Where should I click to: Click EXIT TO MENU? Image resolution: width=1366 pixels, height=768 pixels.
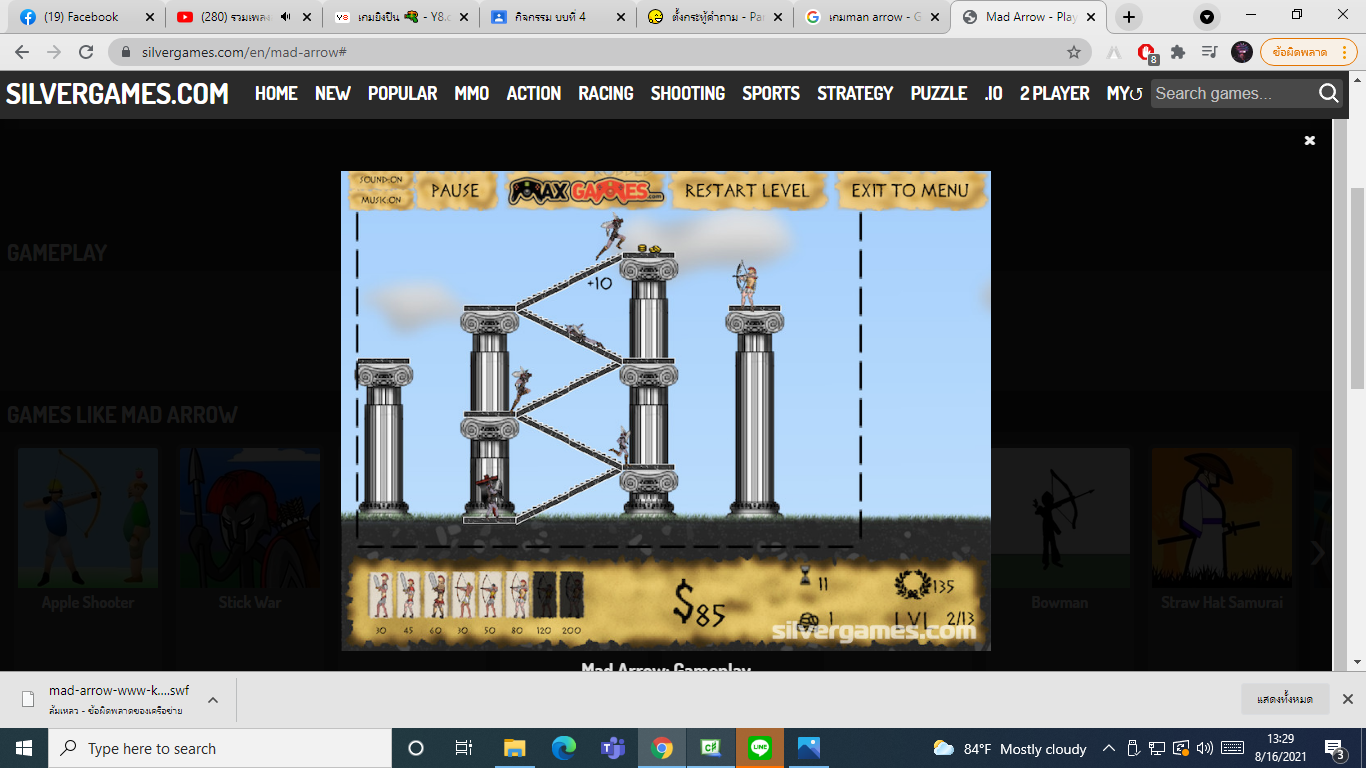[910, 190]
